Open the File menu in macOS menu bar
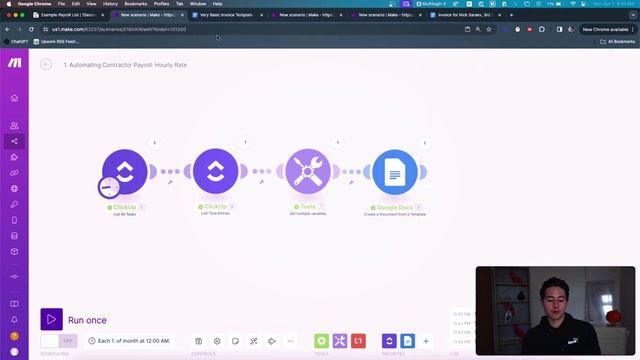The height and width of the screenshot is (360, 640). click(61, 4)
